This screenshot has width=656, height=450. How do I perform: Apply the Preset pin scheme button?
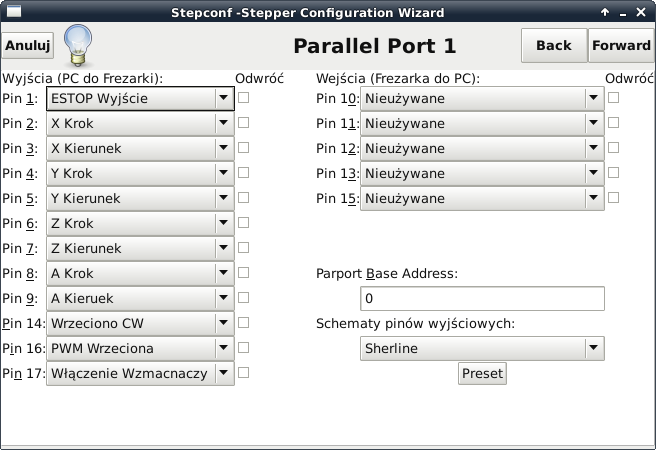click(x=482, y=373)
